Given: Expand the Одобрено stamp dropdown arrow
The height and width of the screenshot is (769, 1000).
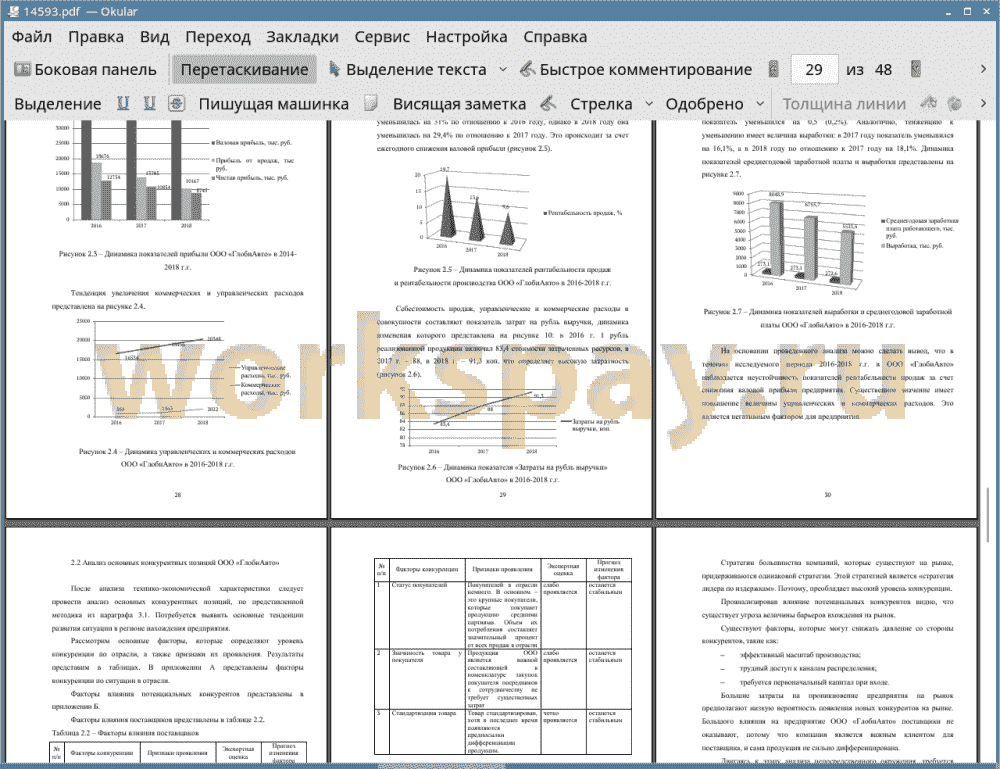Looking at the screenshot, I should click(x=760, y=103).
